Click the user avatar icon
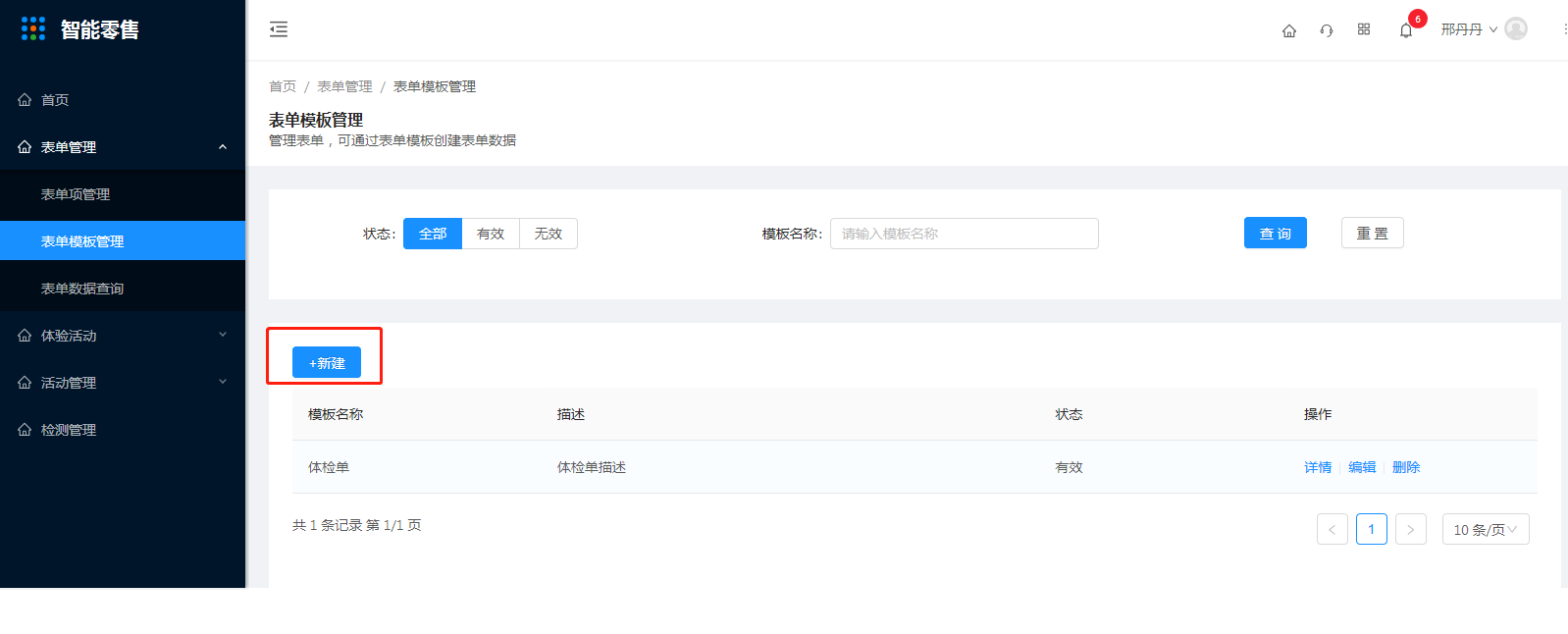 pyautogui.click(x=1516, y=29)
